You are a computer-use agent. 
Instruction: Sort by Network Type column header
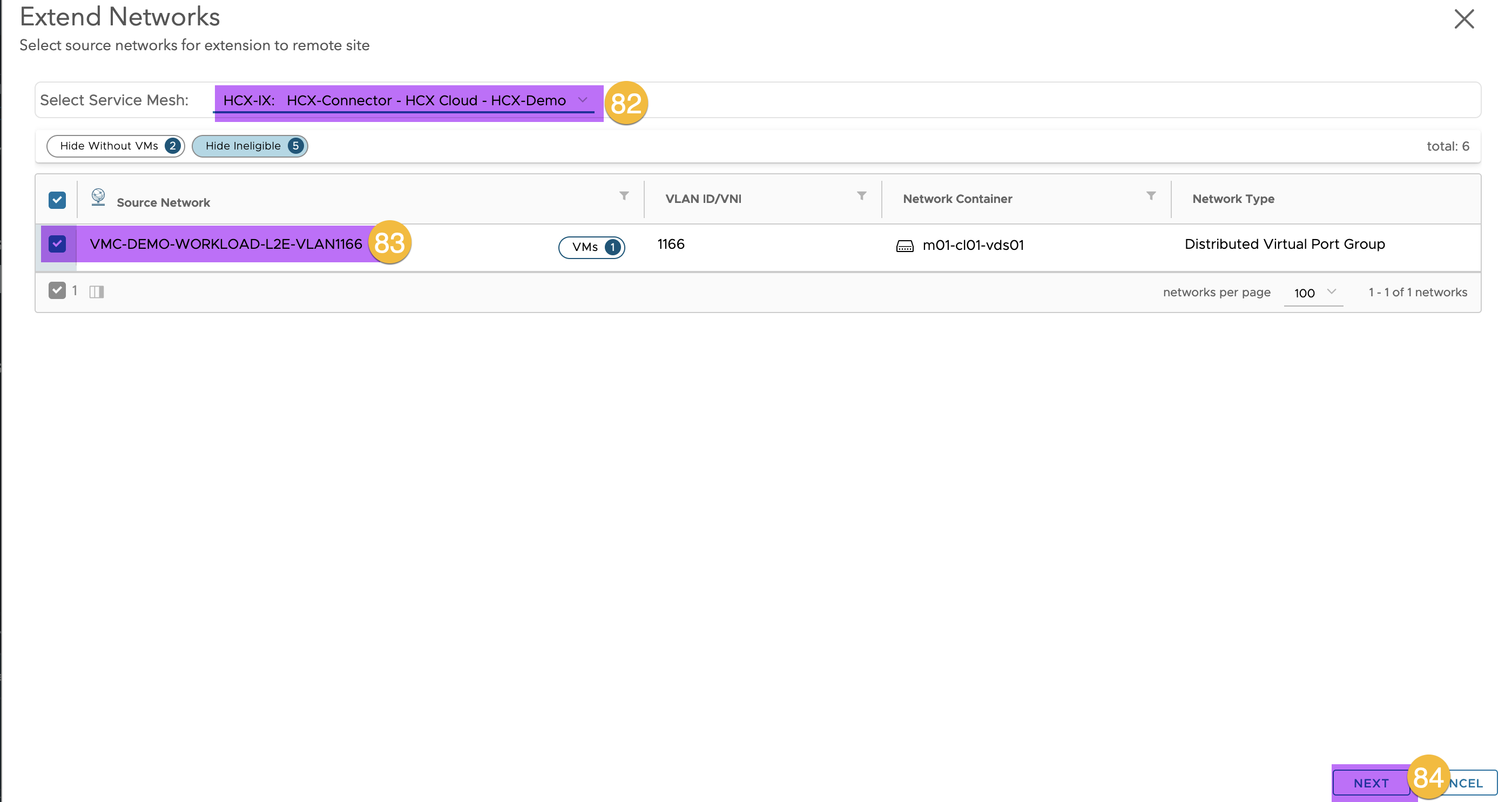(x=1233, y=199)
